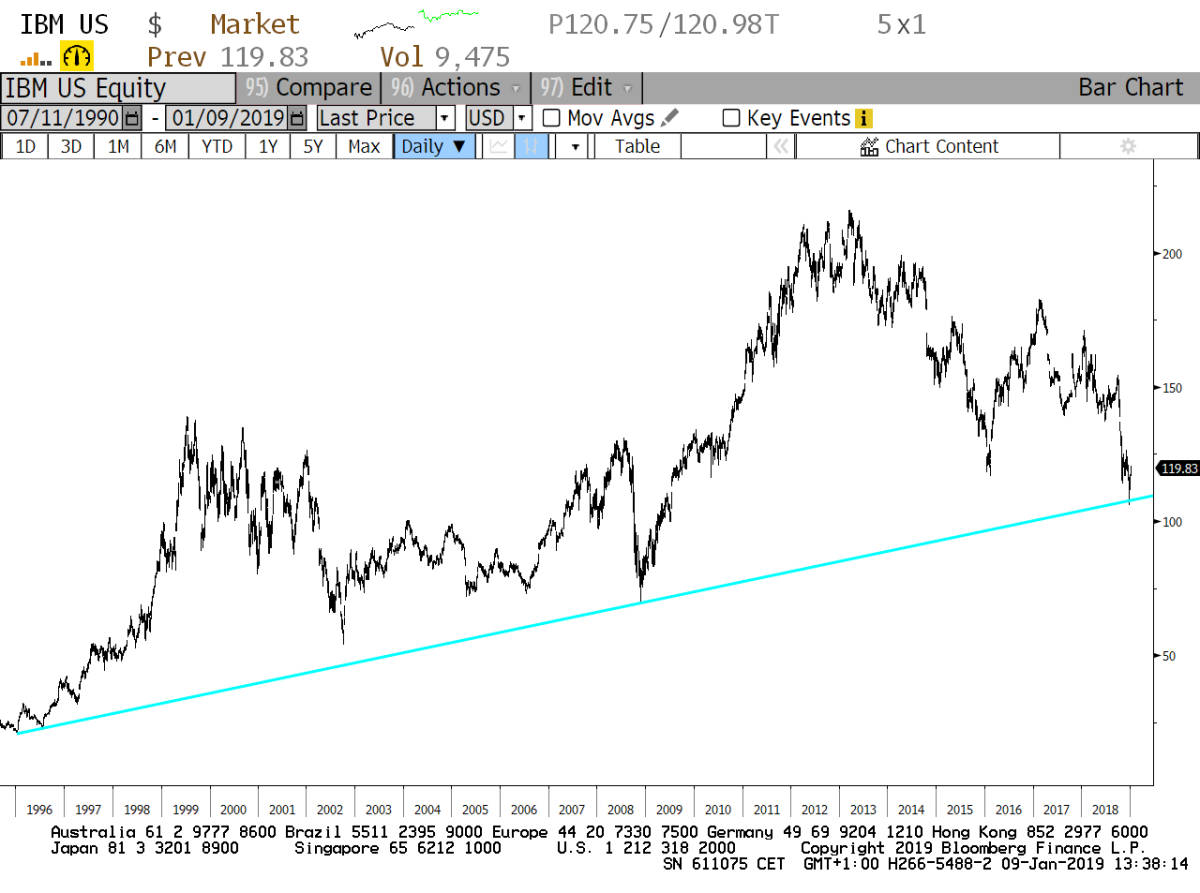
Task: Click the IBM US ticker header text
Action: 65,24
